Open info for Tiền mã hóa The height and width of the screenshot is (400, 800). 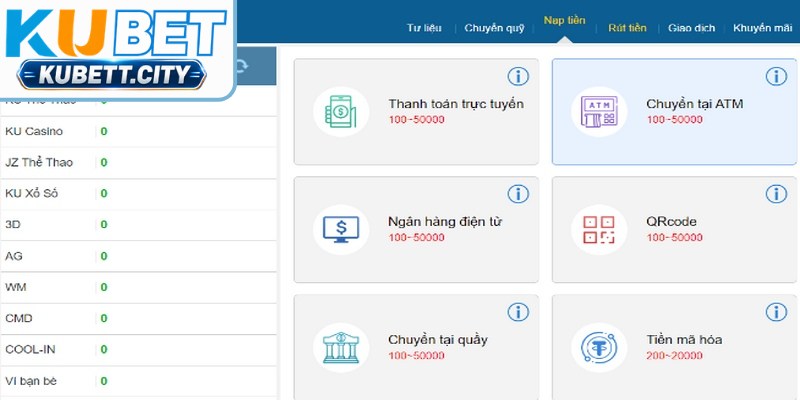point(776,312)
